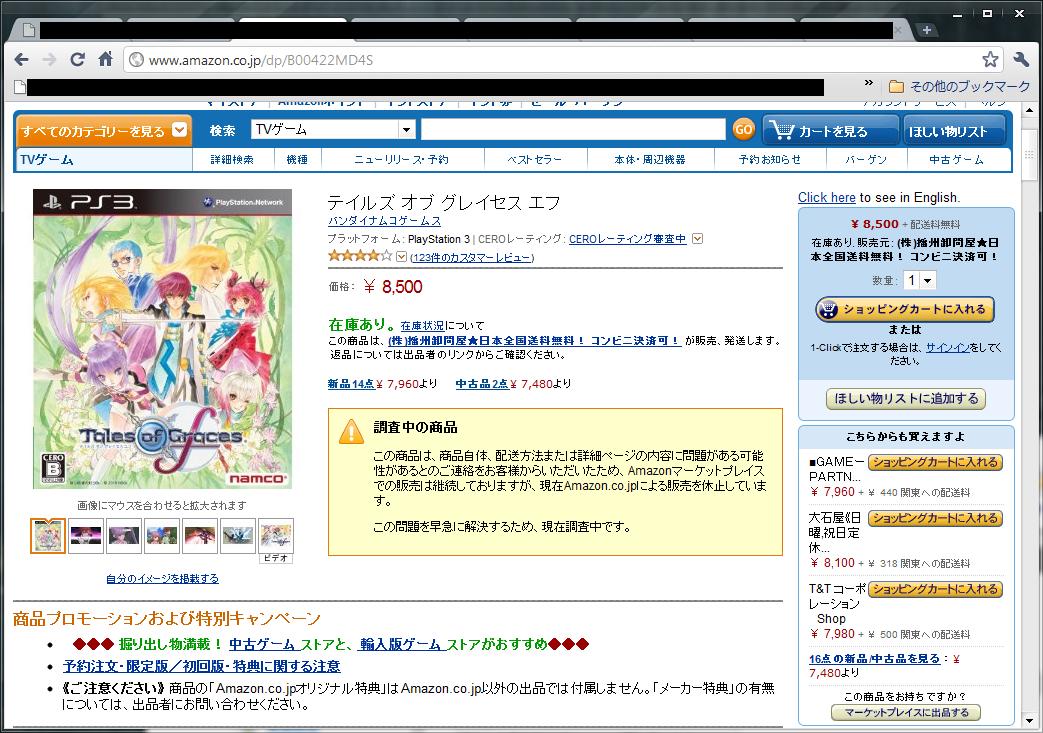The image size is (1043, 733).
Task: Click the サインイン link
Action: (x=948, y=348)
